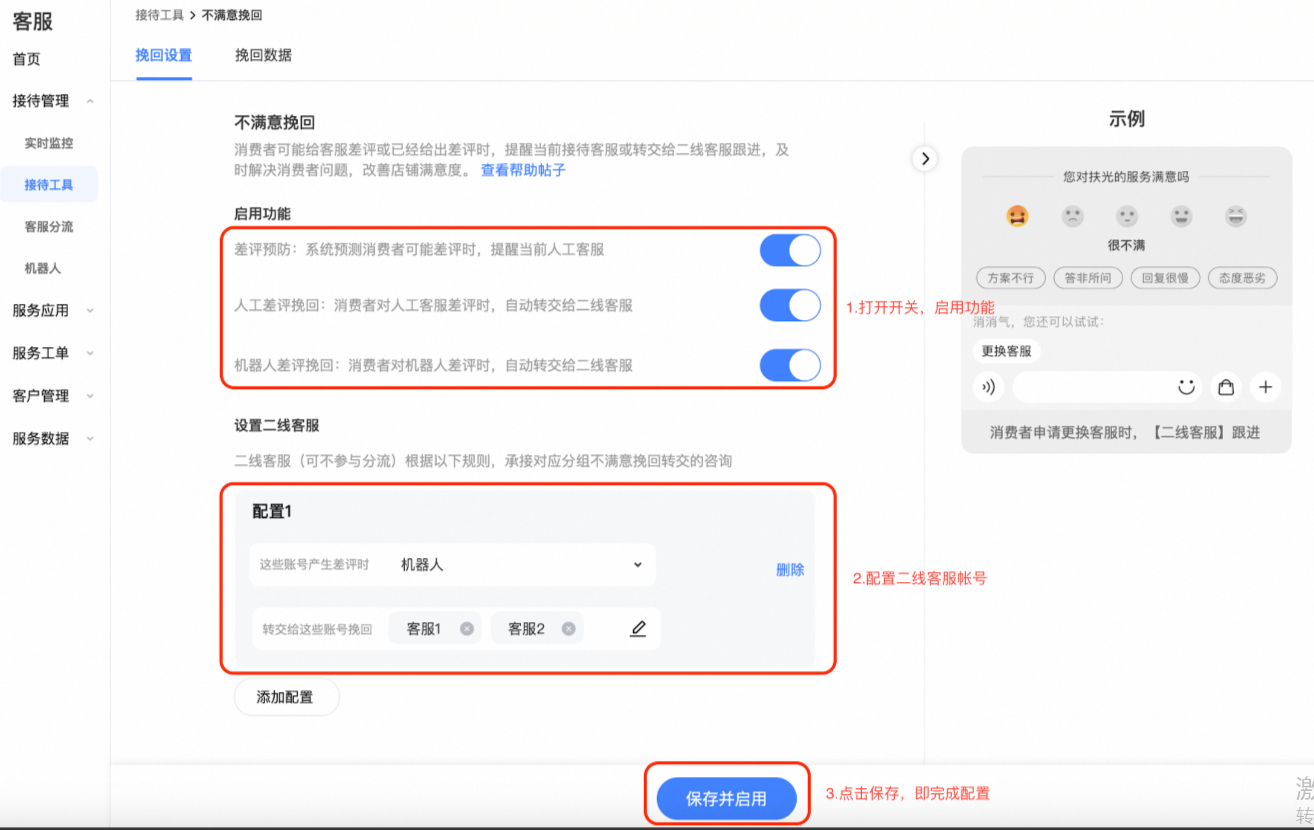Select the neutral middle emoji face
The height and width of the screenshot is (830, 1314).
(1127, 216)
